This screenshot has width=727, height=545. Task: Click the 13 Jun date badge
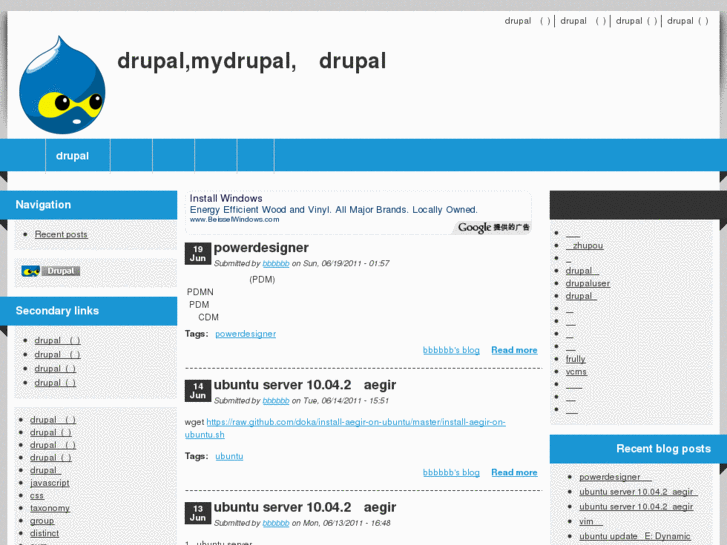pos(198,513)
